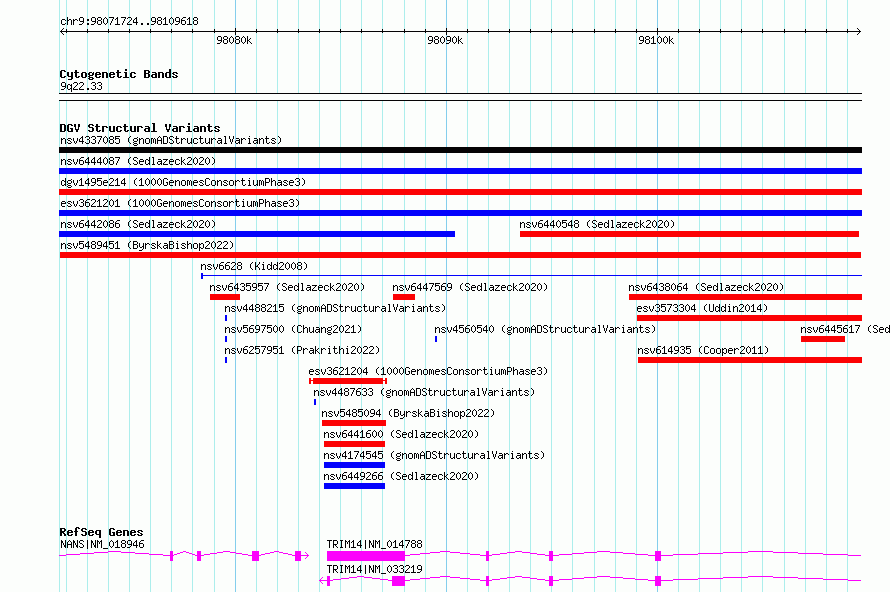Click the 9q22.33 cytogenetic band label

(81, 86)
